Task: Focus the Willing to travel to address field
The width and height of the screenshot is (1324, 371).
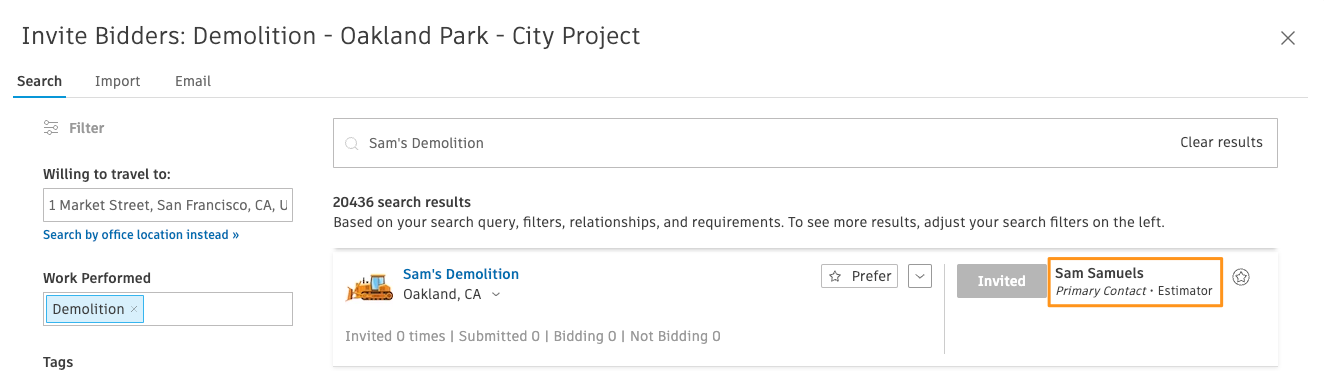Action: point(168,205)
